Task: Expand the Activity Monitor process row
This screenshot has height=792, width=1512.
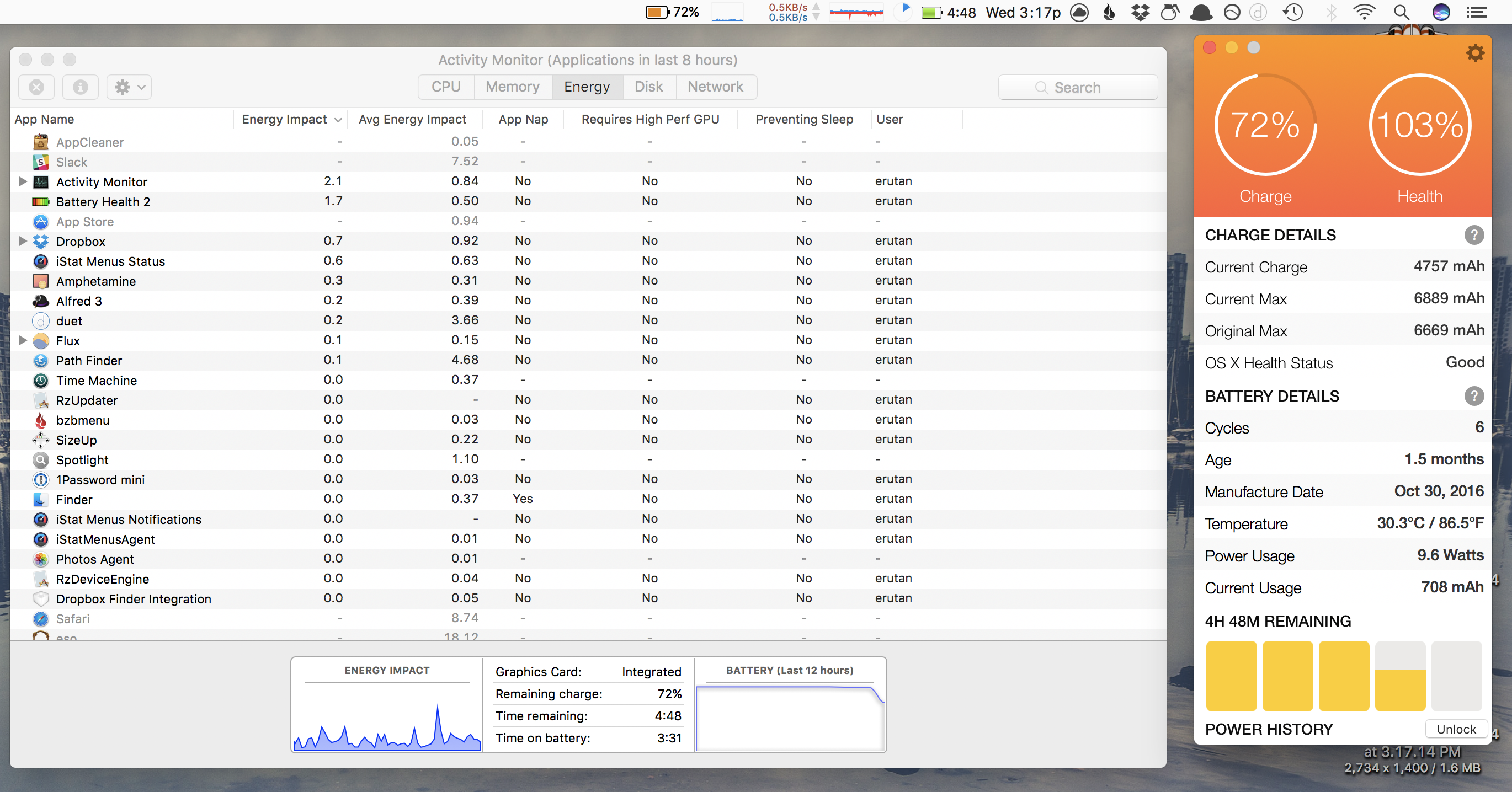Action: (23, 181)
